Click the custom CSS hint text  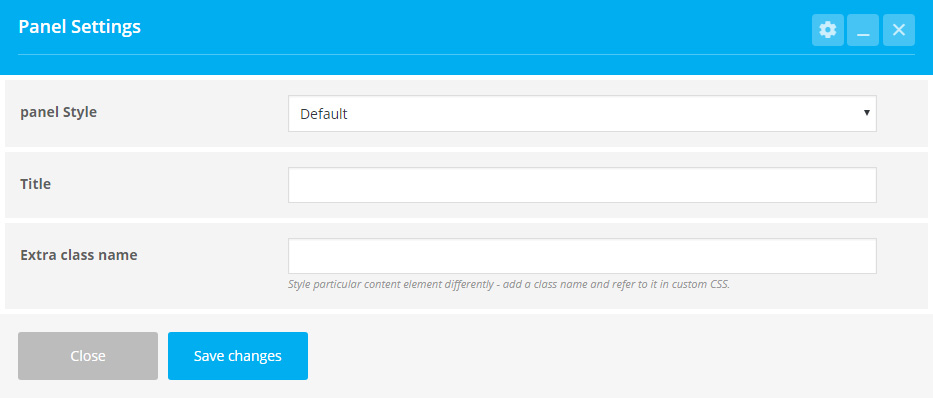pyautogui.click(x=509, y=284)
